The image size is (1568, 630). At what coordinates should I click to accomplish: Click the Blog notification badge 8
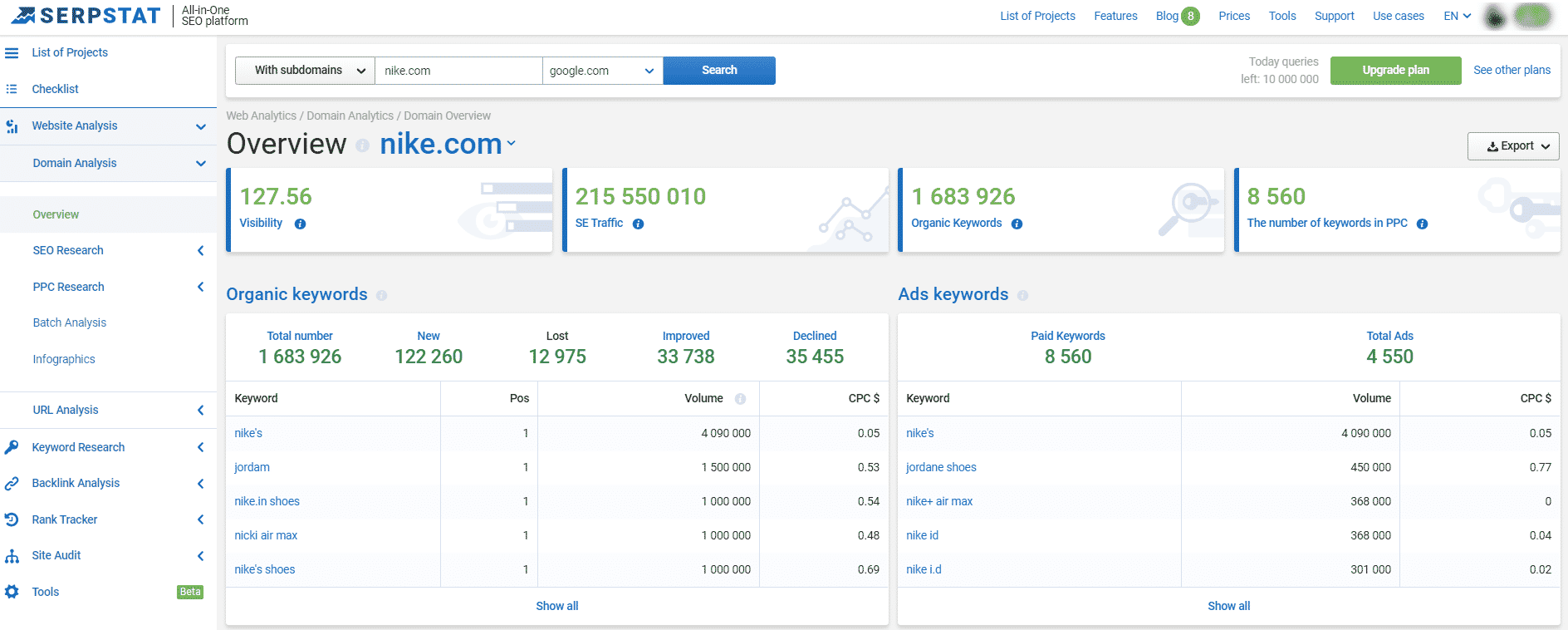tap(1190, 16)
